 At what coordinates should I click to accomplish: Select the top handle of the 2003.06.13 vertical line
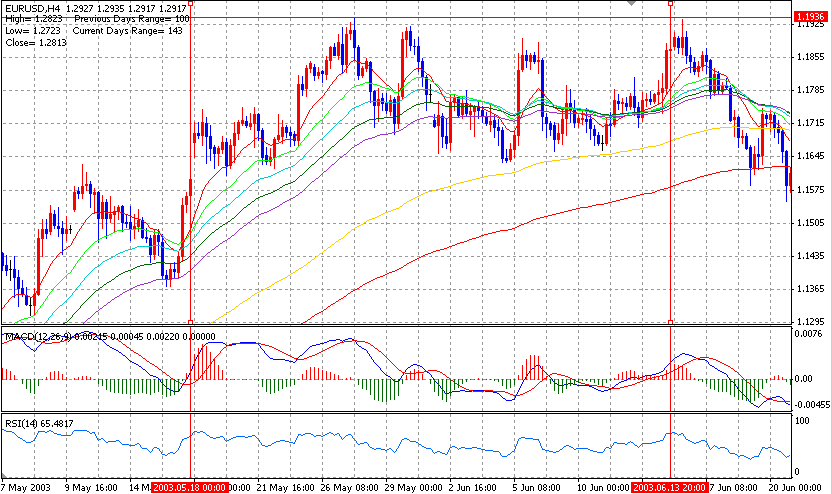(x=671, y=3)
